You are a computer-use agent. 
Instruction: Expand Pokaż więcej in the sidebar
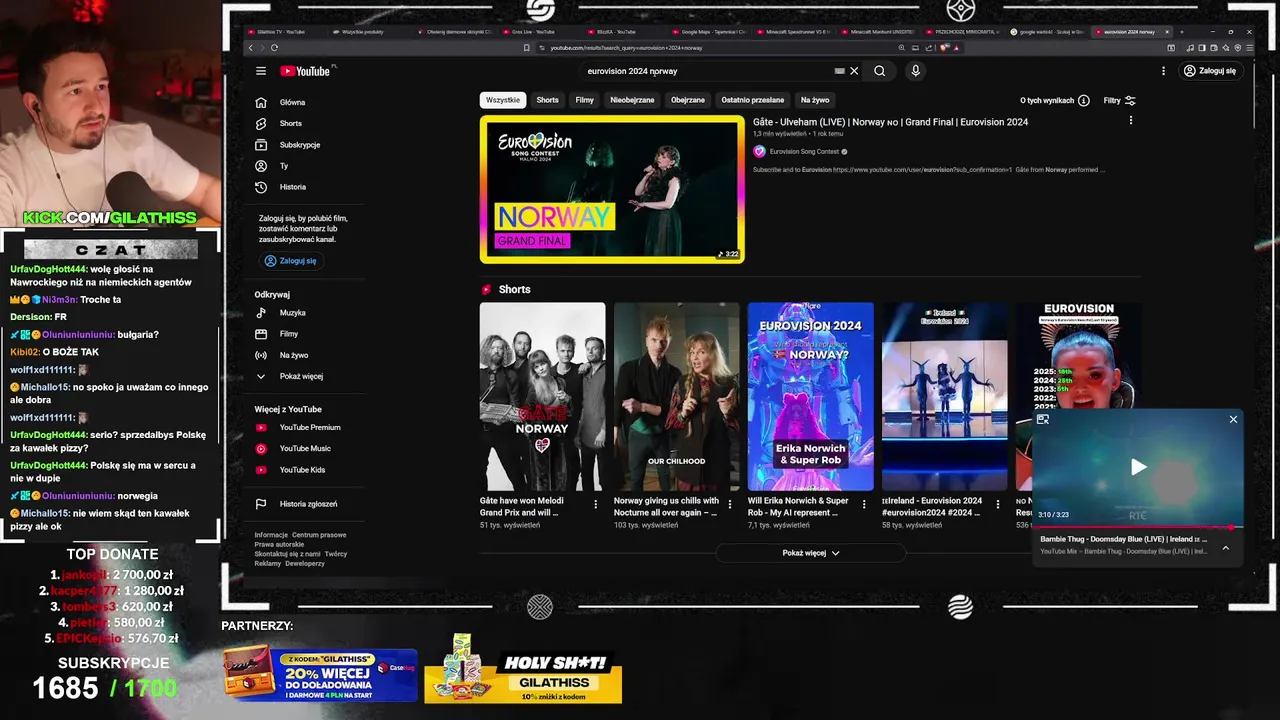[x=302, y=376]
